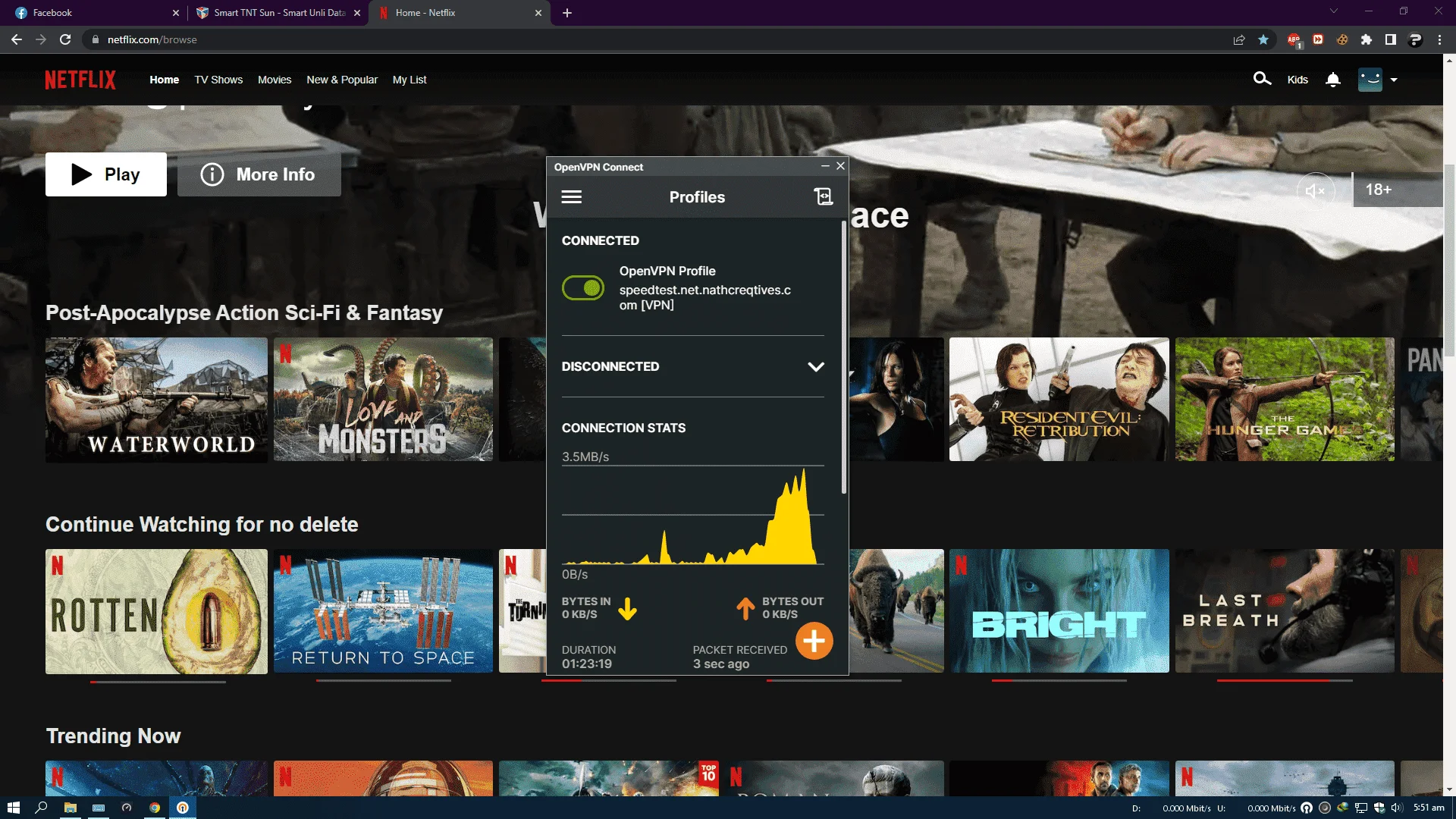Resume Last Breath thumbnail
1456x819 pixels.
coord(1285,611)
